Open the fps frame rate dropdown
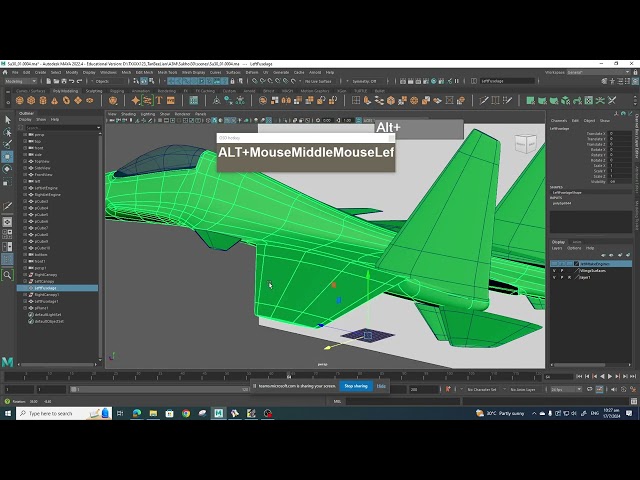Screen dimensions: 640x480 [x=566, y=389]
